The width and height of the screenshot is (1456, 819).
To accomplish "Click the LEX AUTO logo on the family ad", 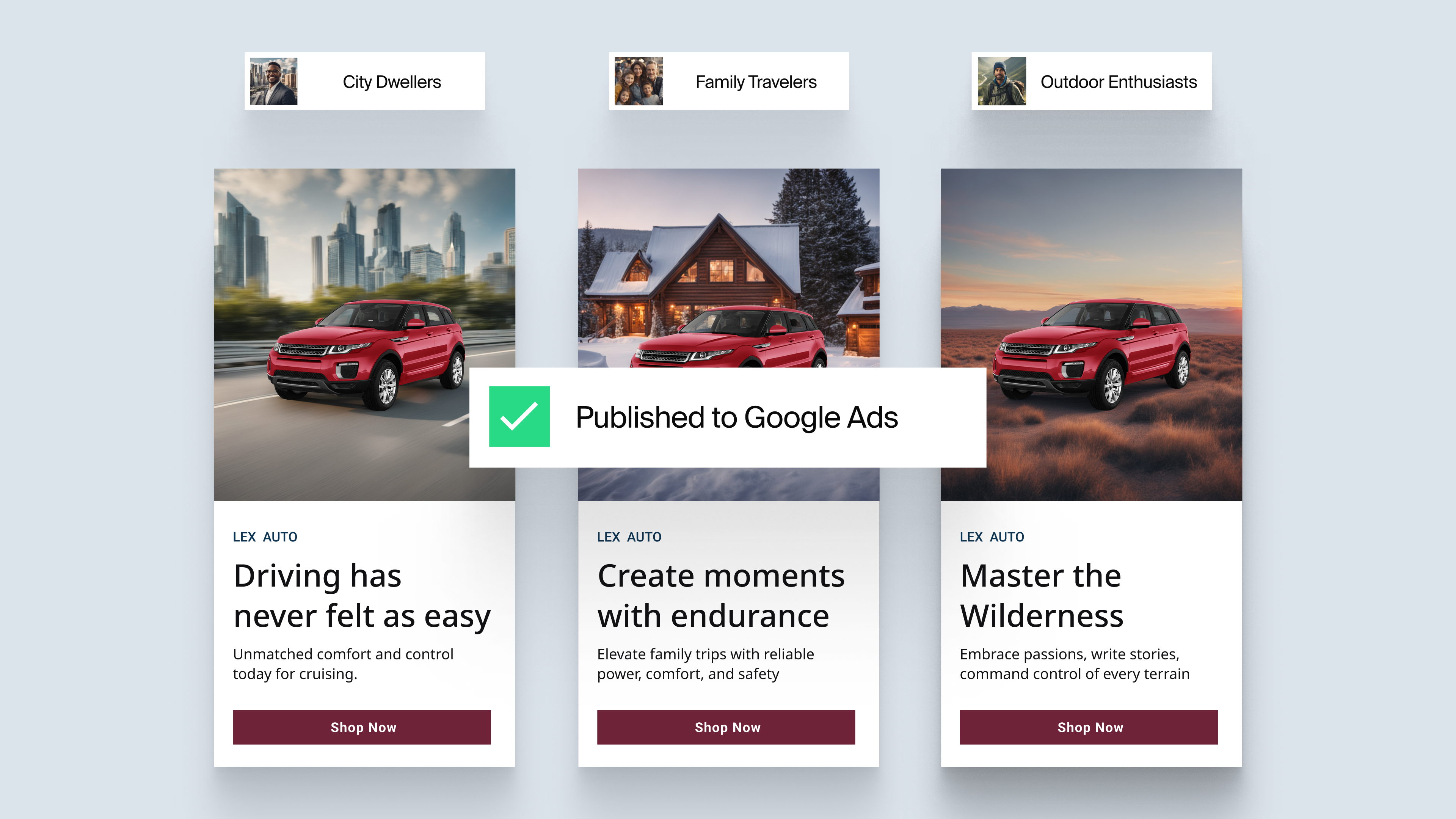I will (x=629, y=537).
